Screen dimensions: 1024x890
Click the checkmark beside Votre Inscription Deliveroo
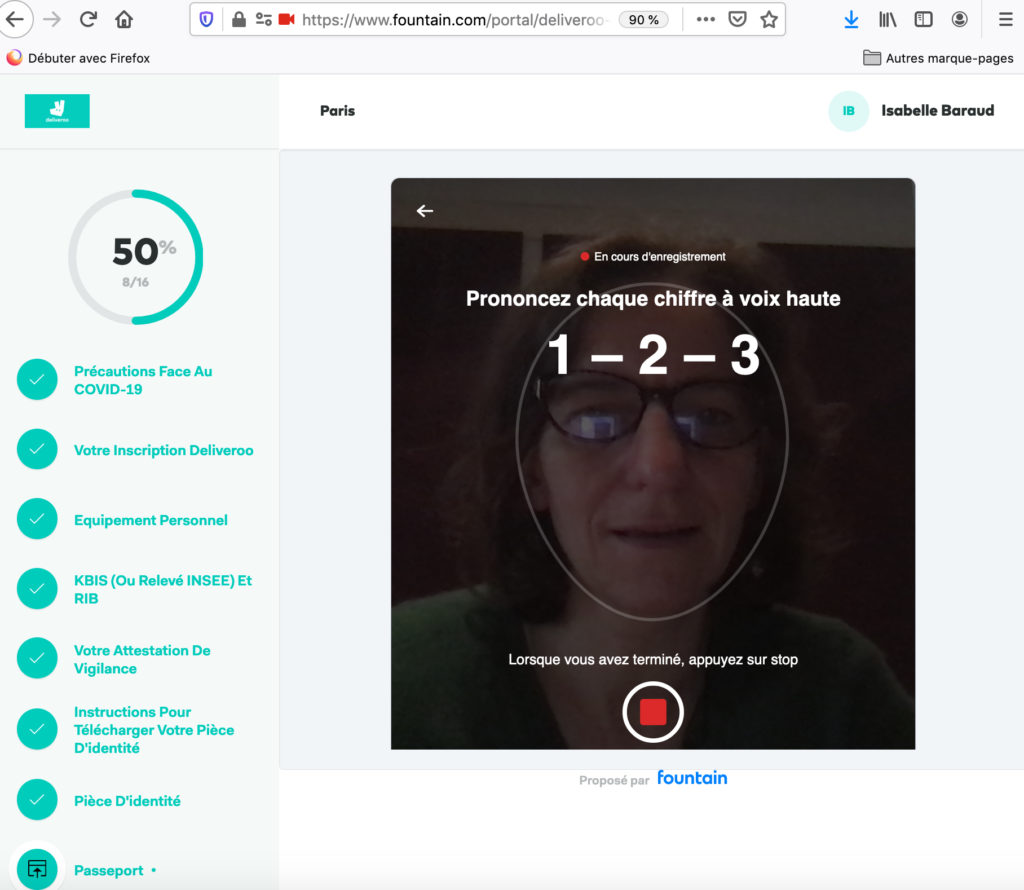(37, 449)
